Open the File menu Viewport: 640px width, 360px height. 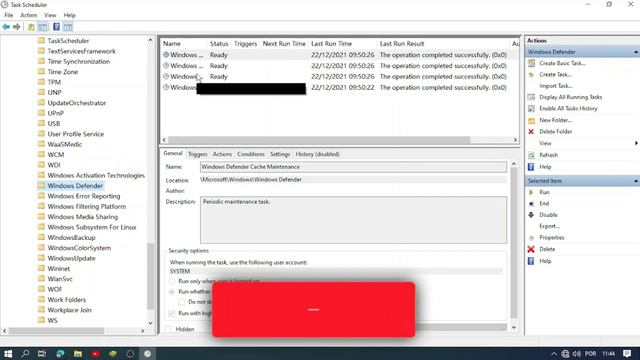click(9, 15)
